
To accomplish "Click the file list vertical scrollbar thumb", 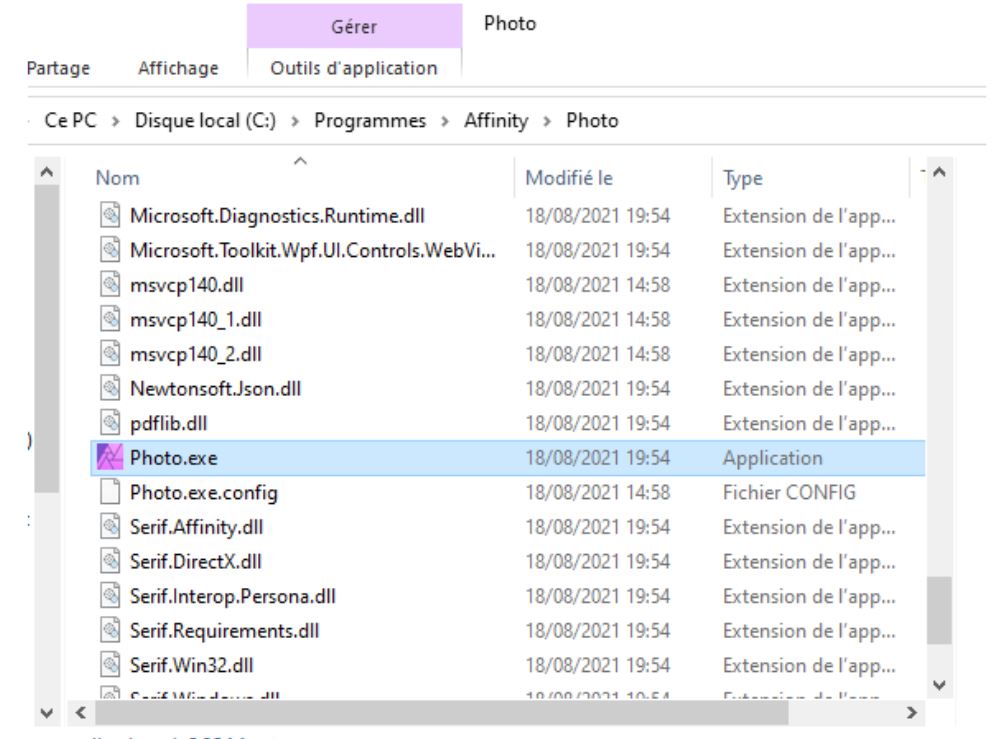I will (x=939, y=610).
